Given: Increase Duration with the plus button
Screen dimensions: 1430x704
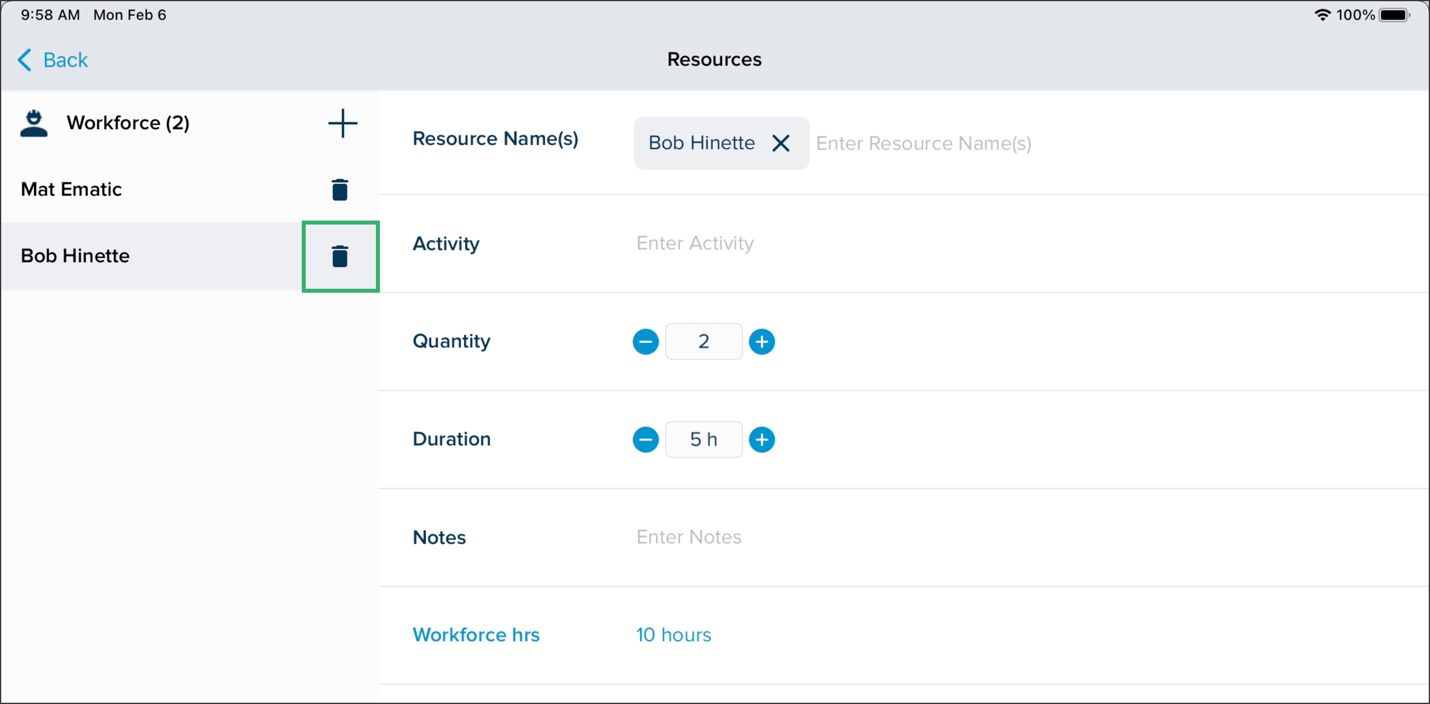Looking at the screenshot, I should [762, 440].
